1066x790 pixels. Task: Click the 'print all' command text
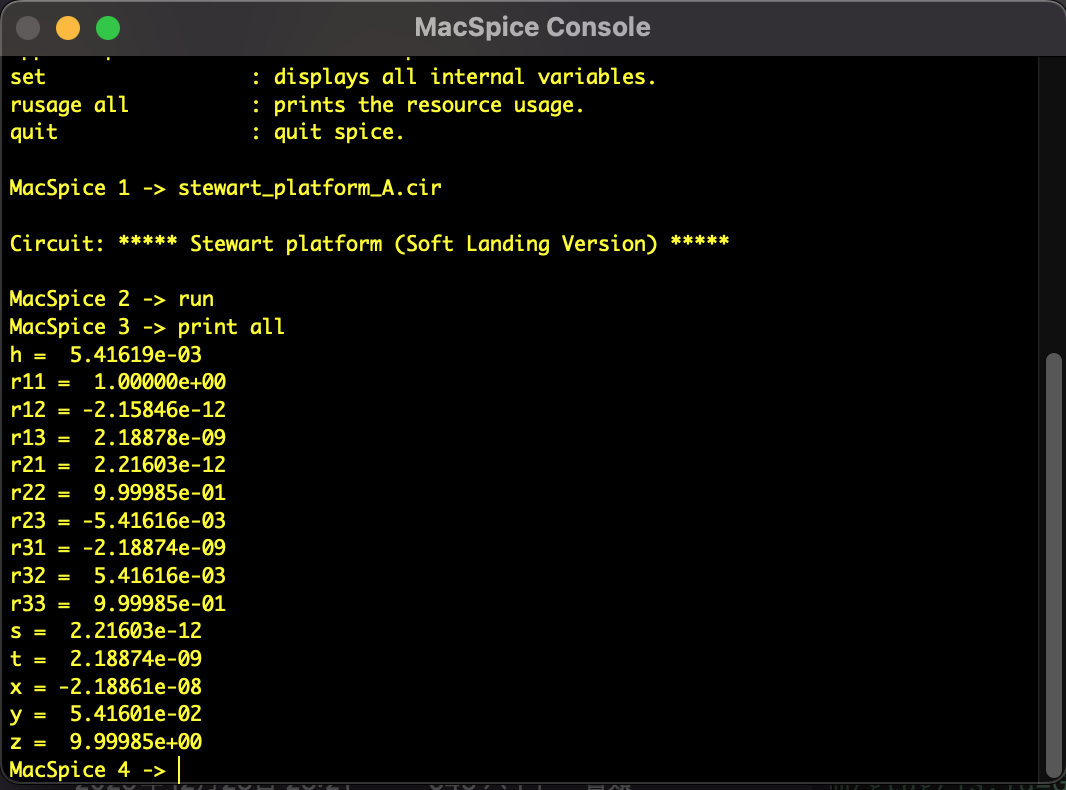tap(231, 327)
